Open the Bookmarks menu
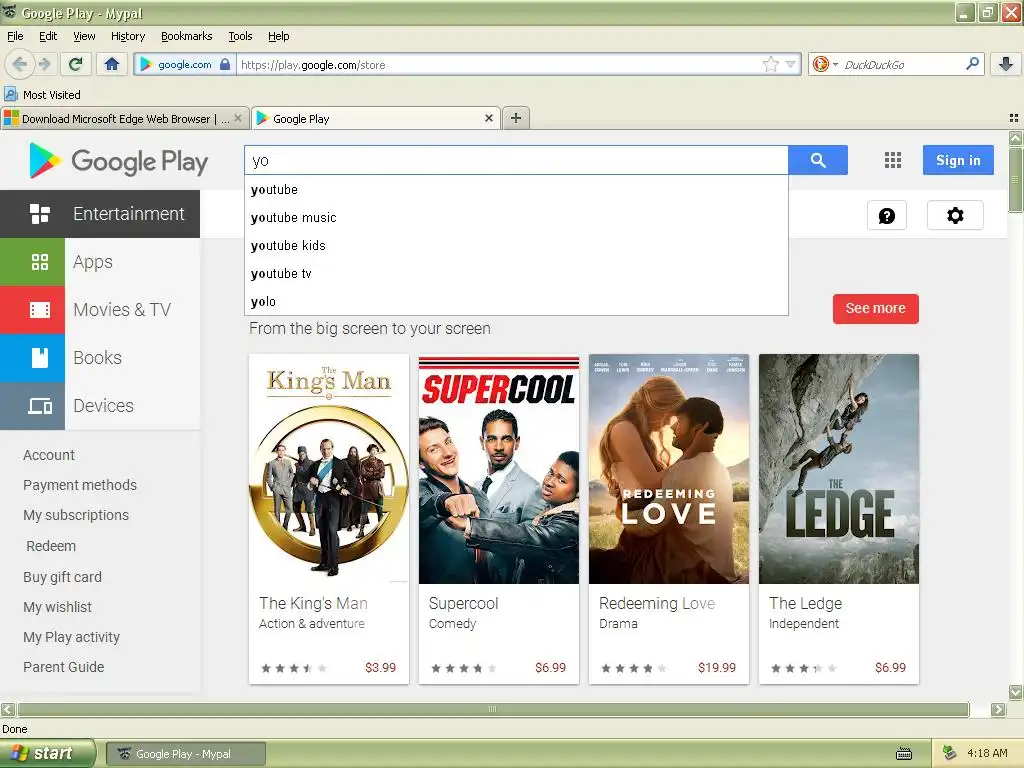The height and width of the screenshot is (768, 1024). (x=186, y=36)
